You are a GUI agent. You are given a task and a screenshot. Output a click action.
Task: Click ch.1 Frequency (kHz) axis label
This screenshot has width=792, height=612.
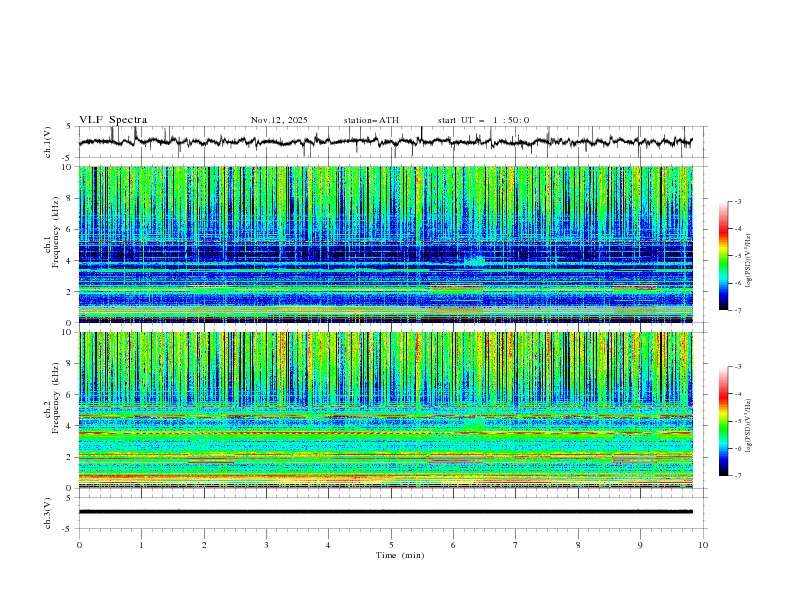coord(52,244)
